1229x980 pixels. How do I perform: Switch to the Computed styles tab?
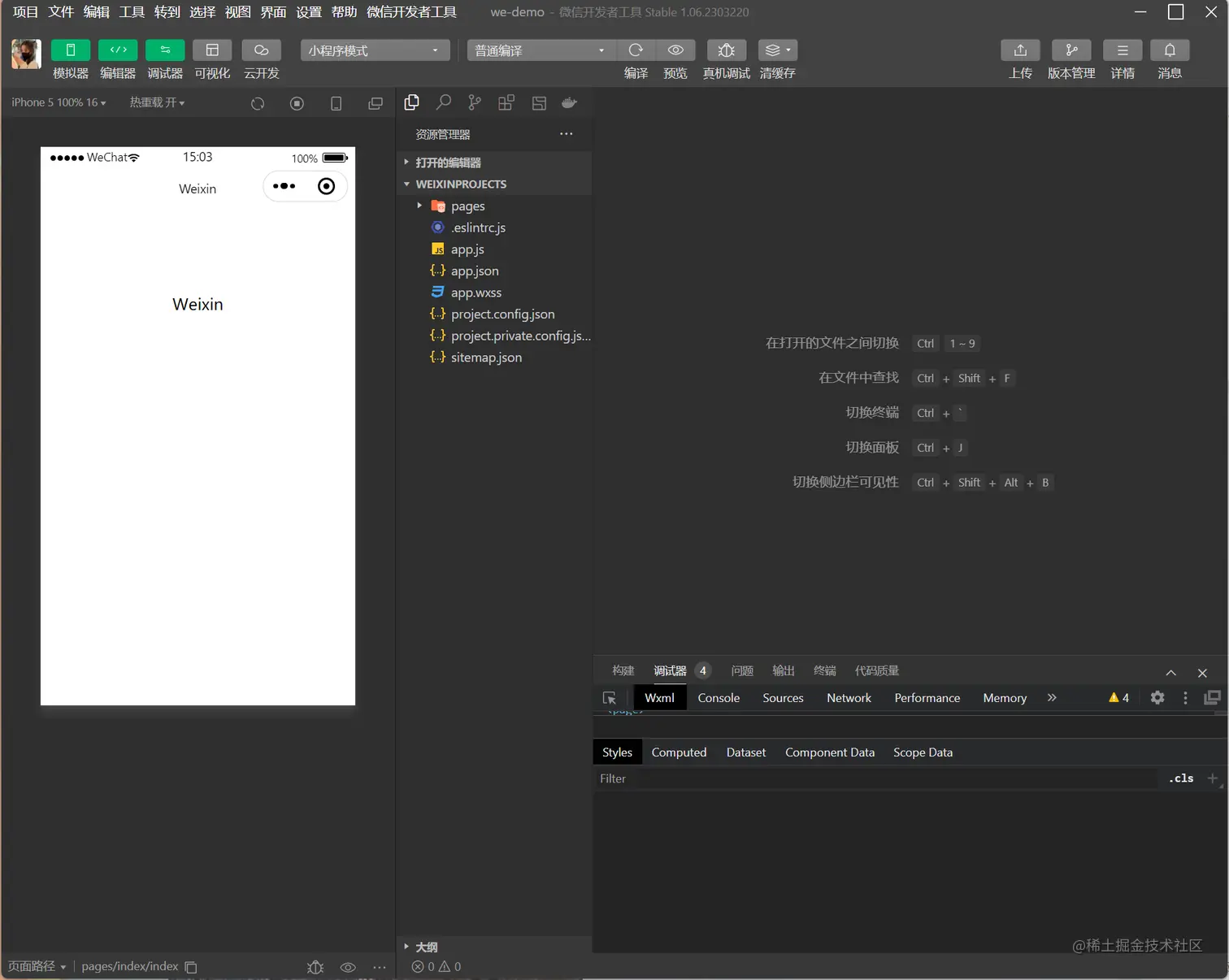pyautogui.click(x=679, y=752)
